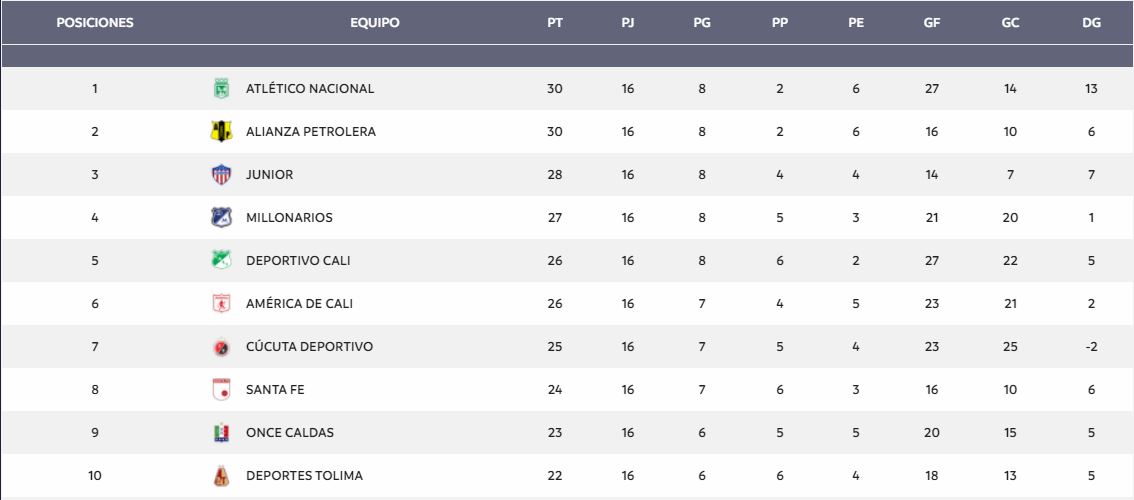Click the Deportivo Cali team crest

(221, 260)
